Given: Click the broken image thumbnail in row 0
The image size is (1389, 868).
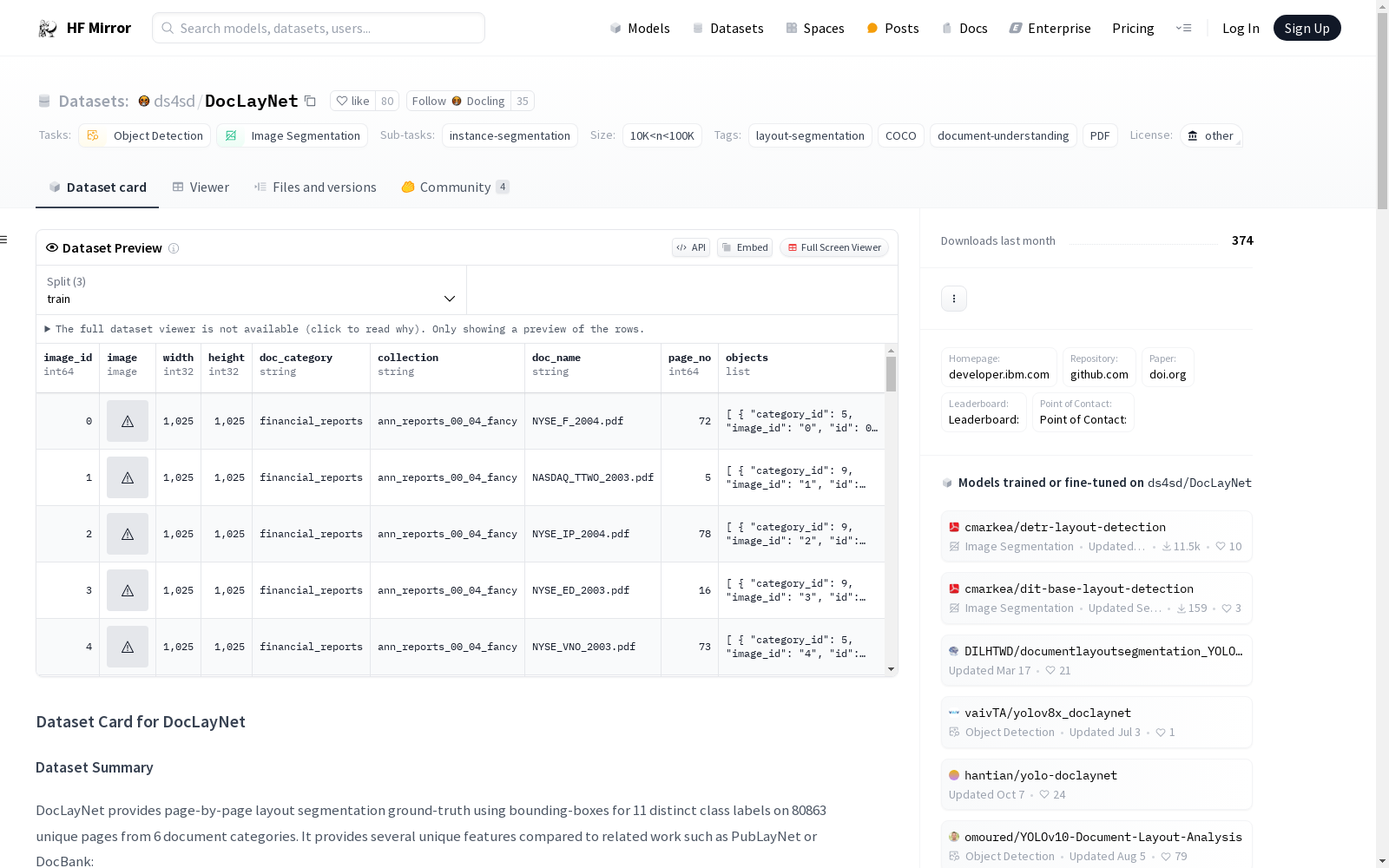Looking at the screenshot, I should click(128, 421).
